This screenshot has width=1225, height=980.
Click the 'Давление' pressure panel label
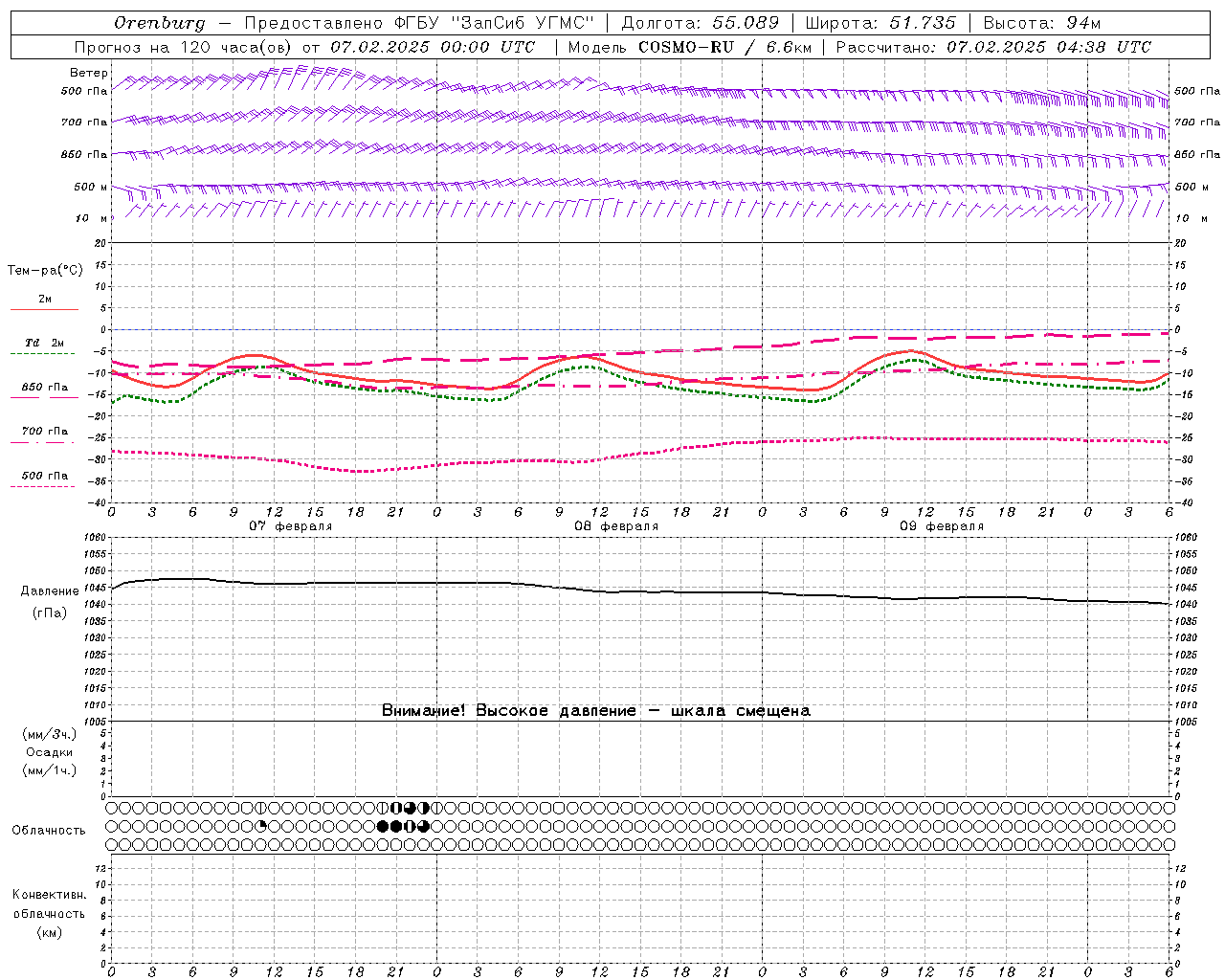(x=50, y=591)
